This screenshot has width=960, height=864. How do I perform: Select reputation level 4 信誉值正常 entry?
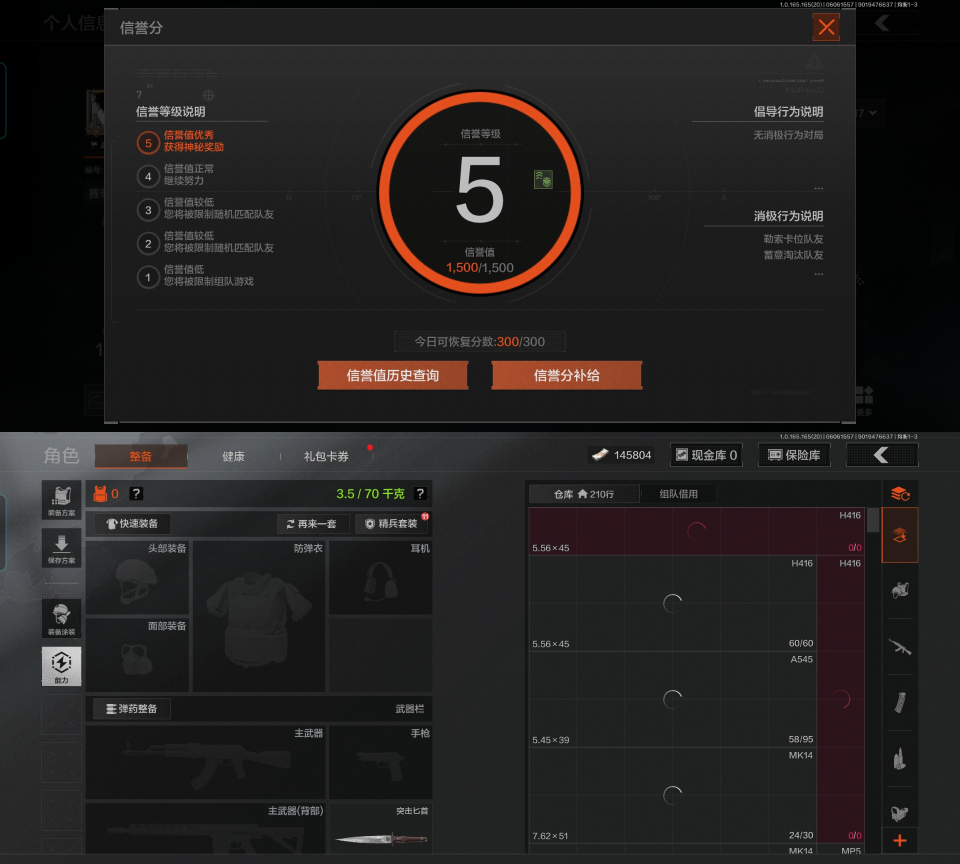(x=176, y=175)
